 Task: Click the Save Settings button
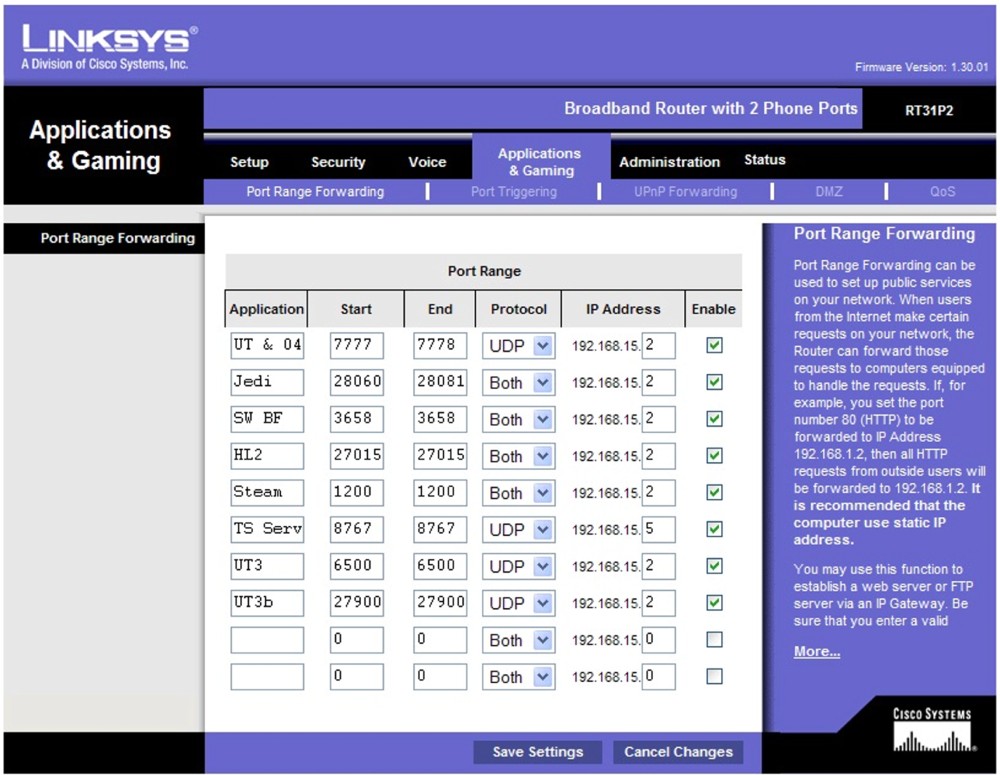(x=538, y=752)
